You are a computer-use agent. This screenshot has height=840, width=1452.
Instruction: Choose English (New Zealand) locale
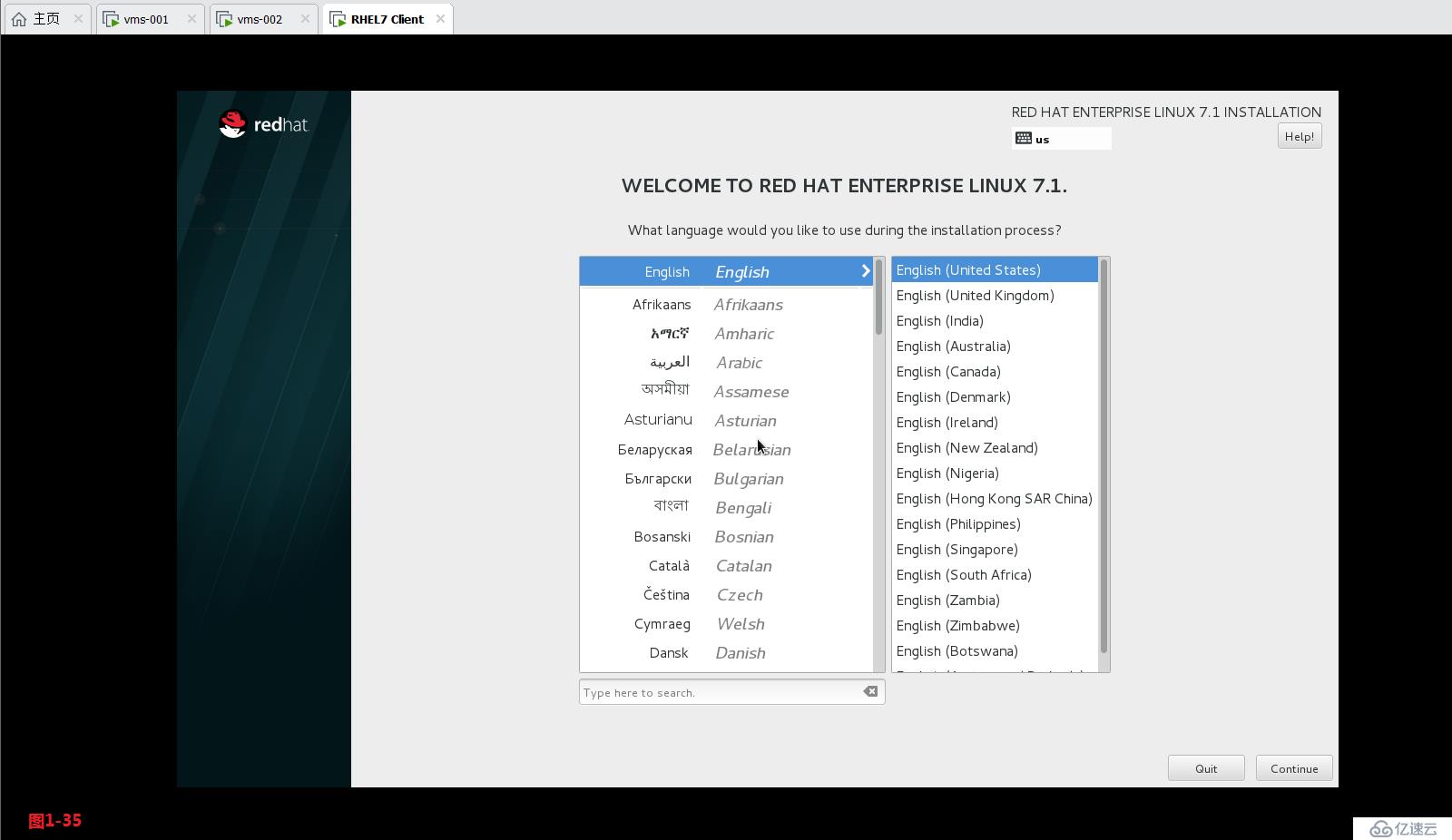click(x=995, y=448)
